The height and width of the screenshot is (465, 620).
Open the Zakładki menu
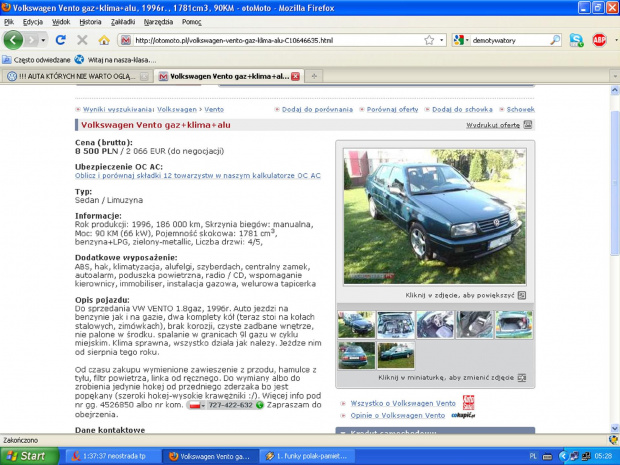[x=123, y=22]
